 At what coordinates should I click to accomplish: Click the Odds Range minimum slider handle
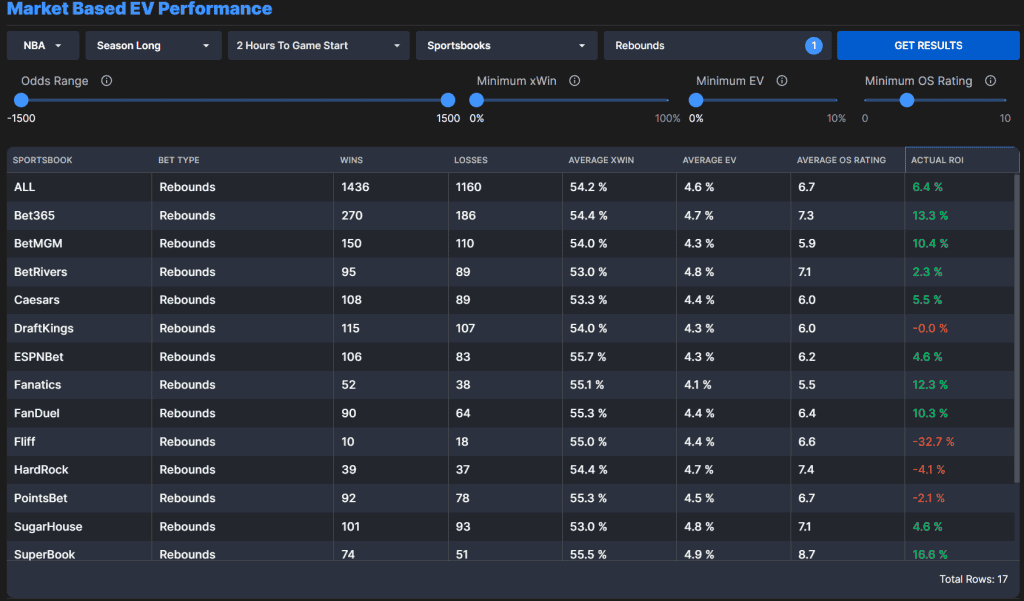(x=22, y=100)
